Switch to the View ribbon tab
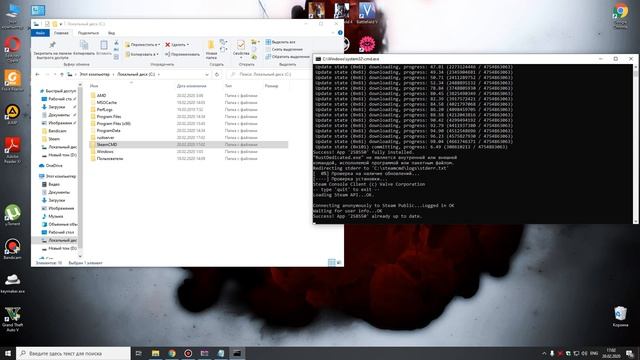The height and width of the screenshot is (360, 640). 111,33
